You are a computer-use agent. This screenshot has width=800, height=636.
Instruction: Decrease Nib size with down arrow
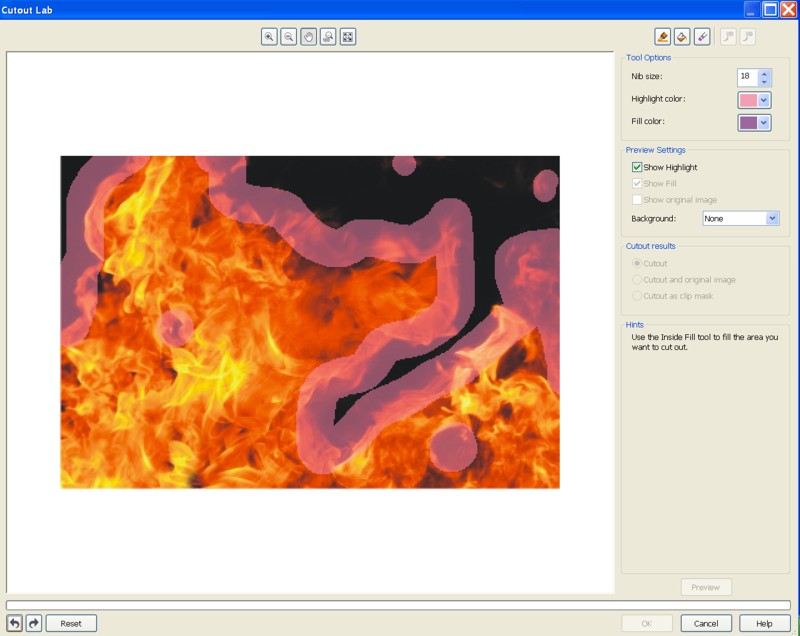click(764, 82)
